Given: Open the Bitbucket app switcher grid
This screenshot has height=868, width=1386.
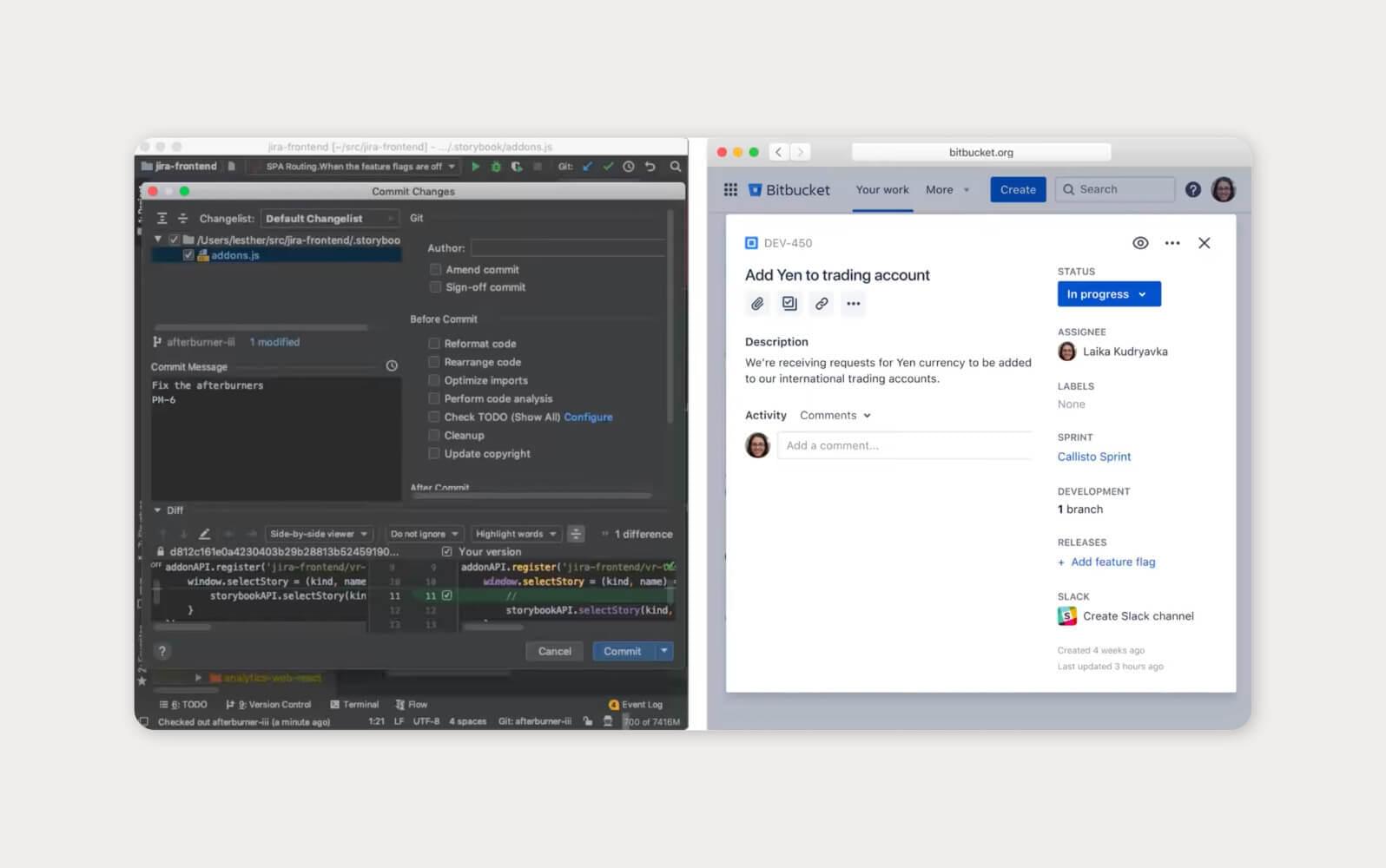Looking at the screenshot, I should pos(730,190).
